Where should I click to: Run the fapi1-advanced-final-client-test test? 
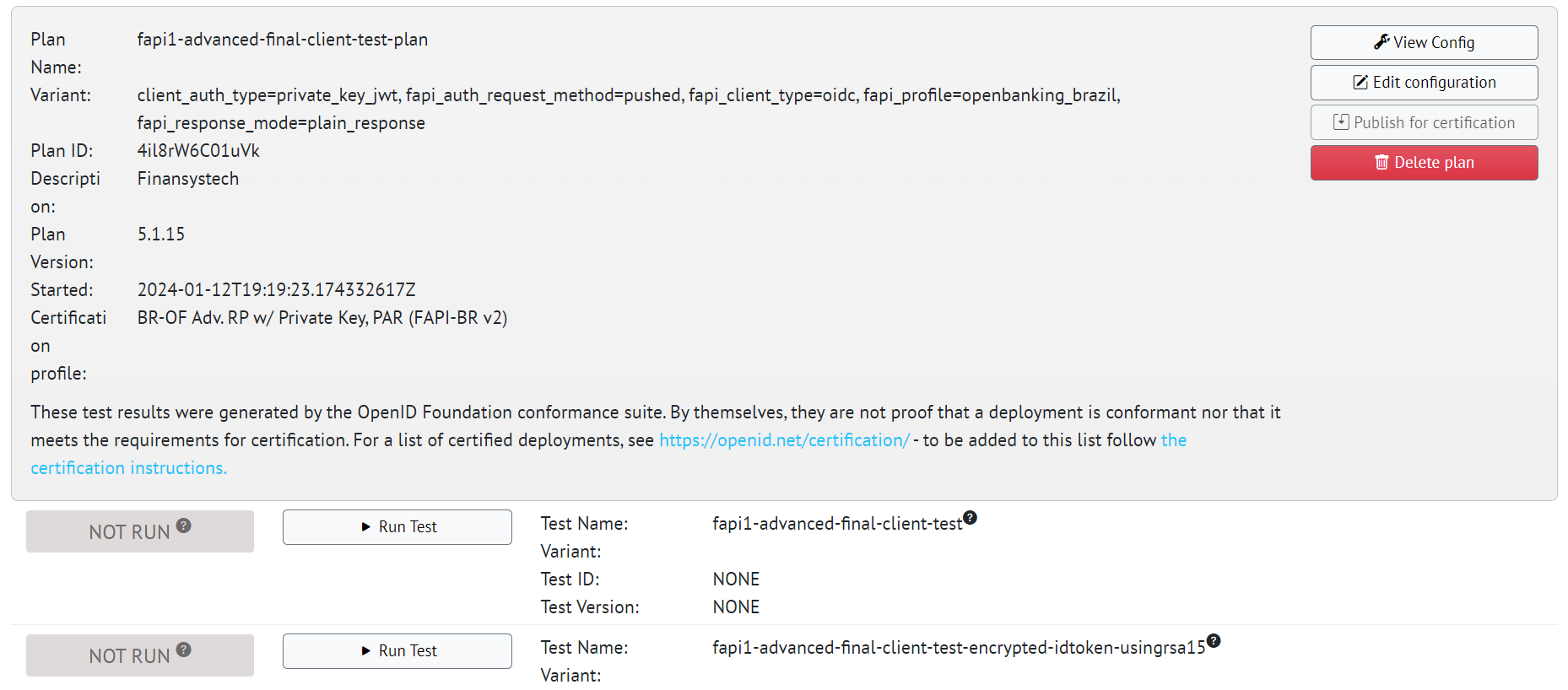tap(397, 527)
